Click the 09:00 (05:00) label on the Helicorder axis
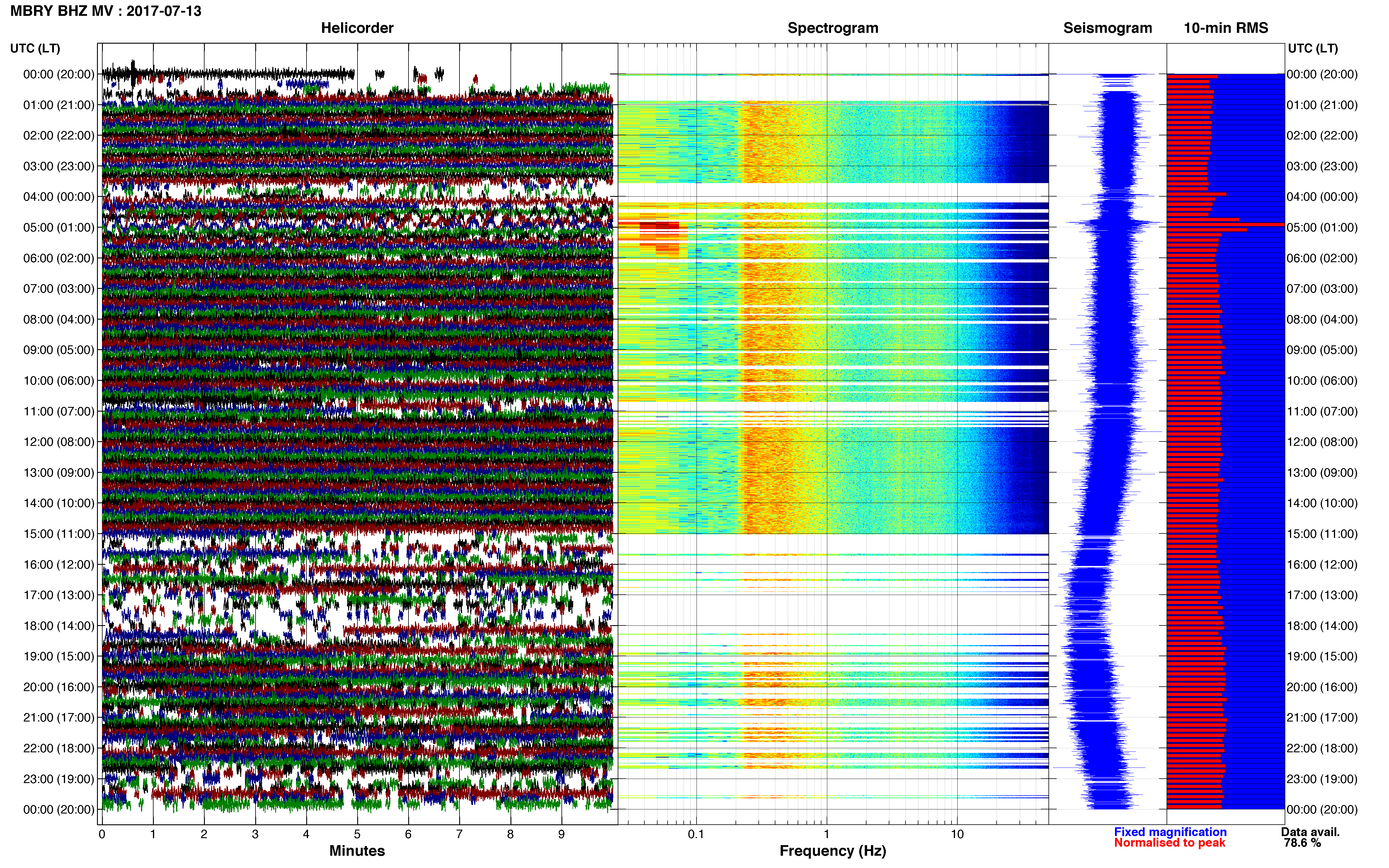The image size is (1389, 868). click(59, 350)
